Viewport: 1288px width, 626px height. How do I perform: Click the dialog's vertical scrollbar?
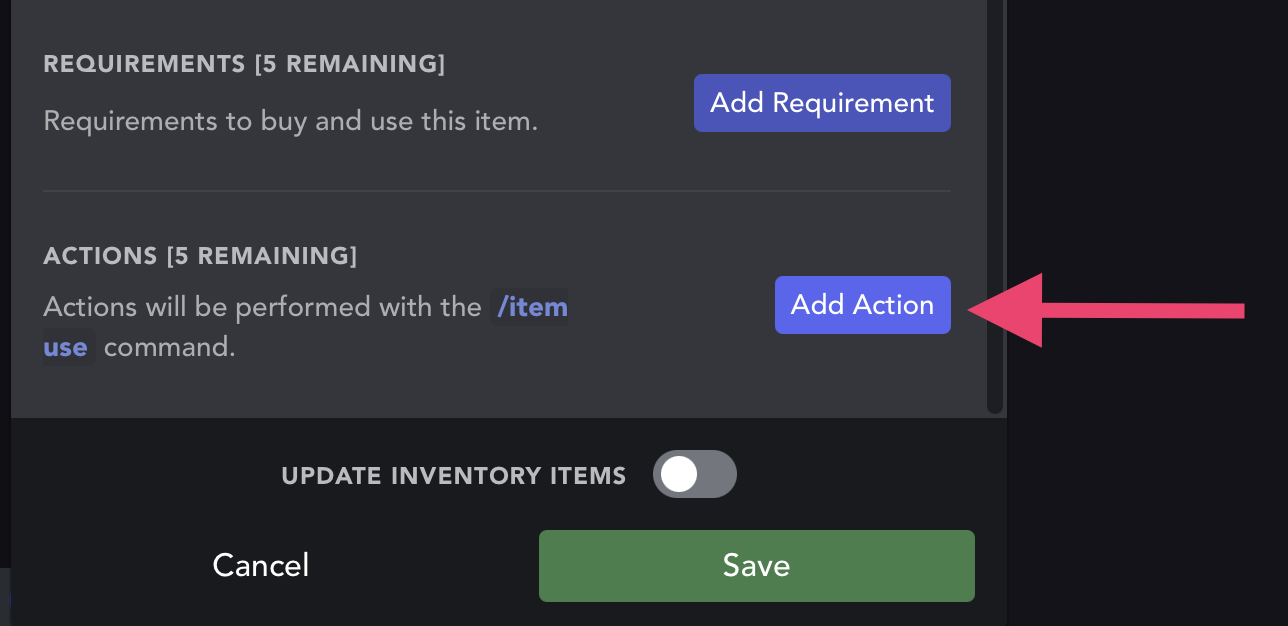pos(994,200)
